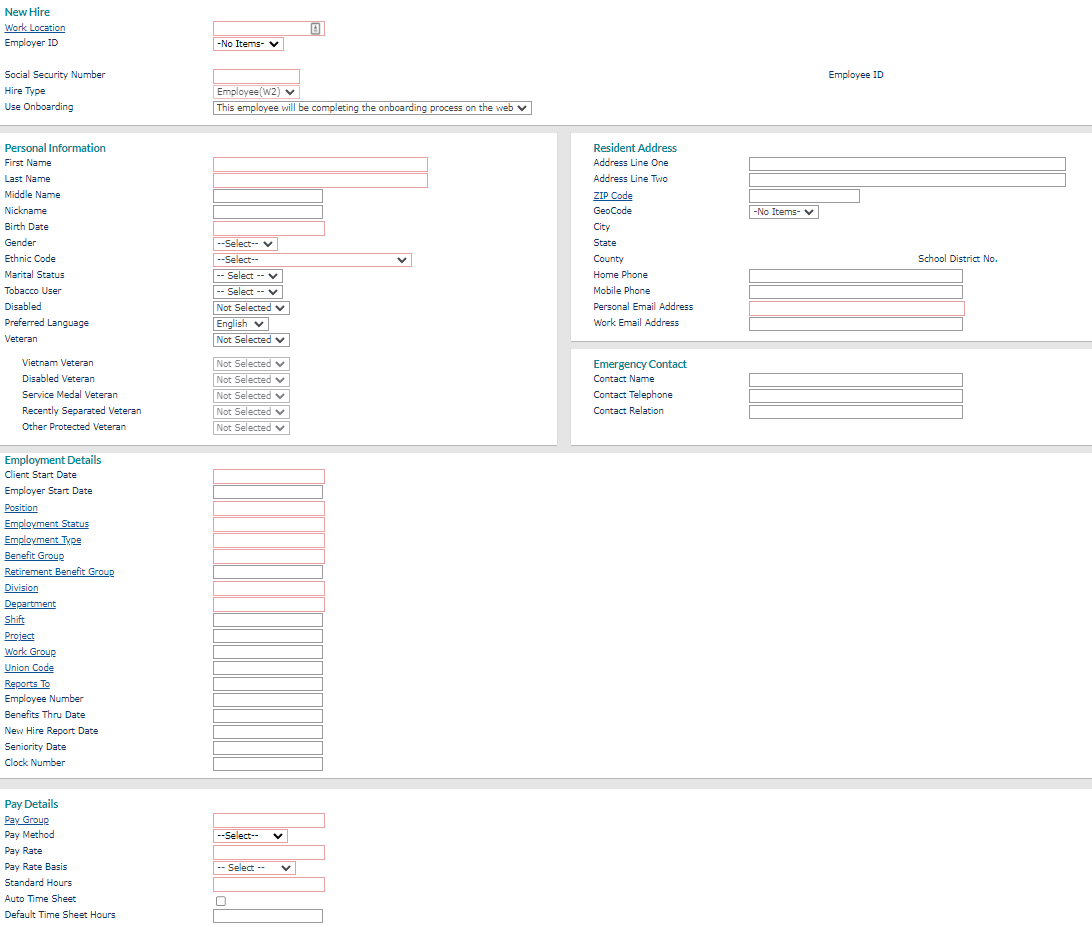Image resolution: width=1092 pixels, height=927 pixels.
Task: Open the GeoCode dropdown
Action: (783, 211)
